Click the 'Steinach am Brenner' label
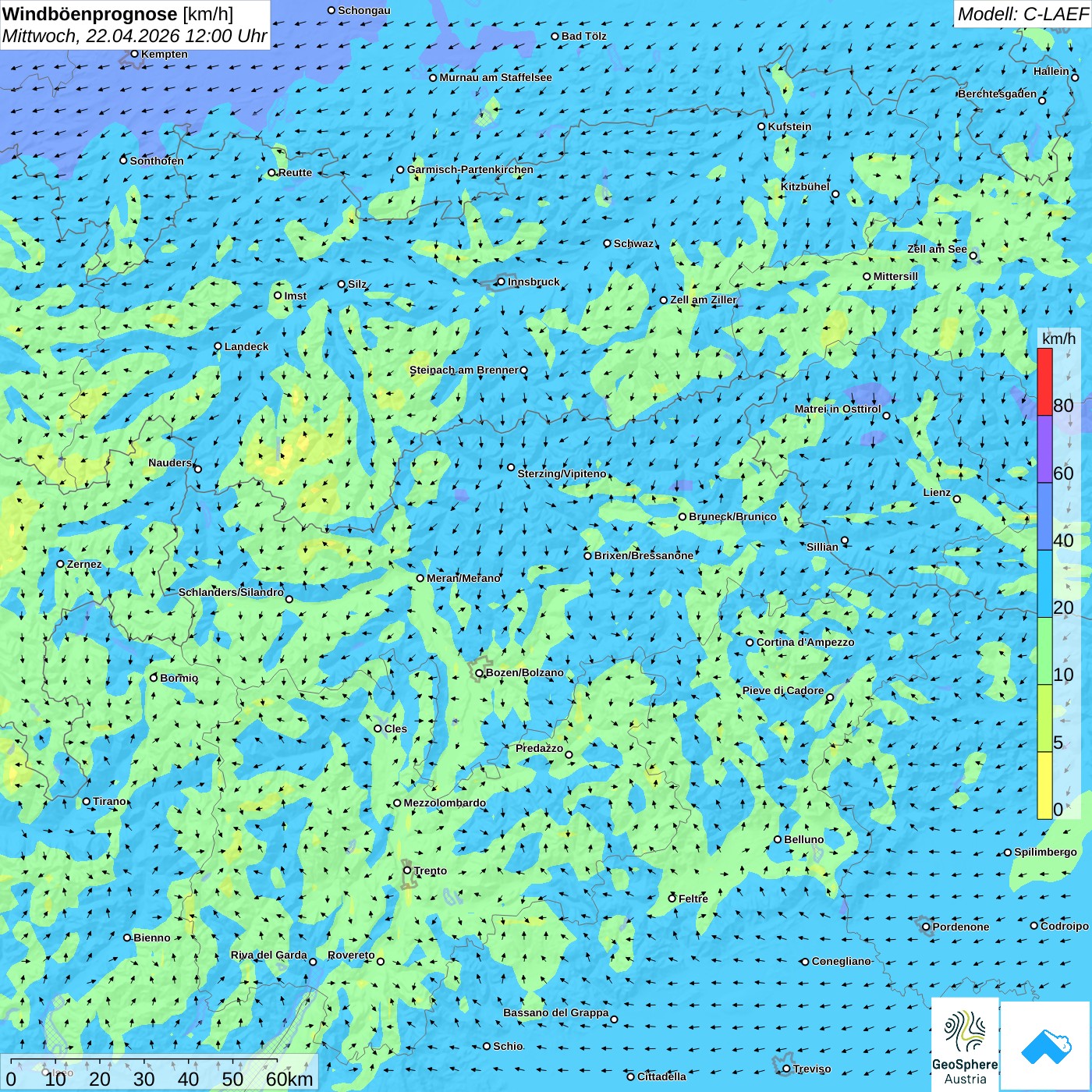Screen dimensions: 1092x1092 tap(464, 370)
